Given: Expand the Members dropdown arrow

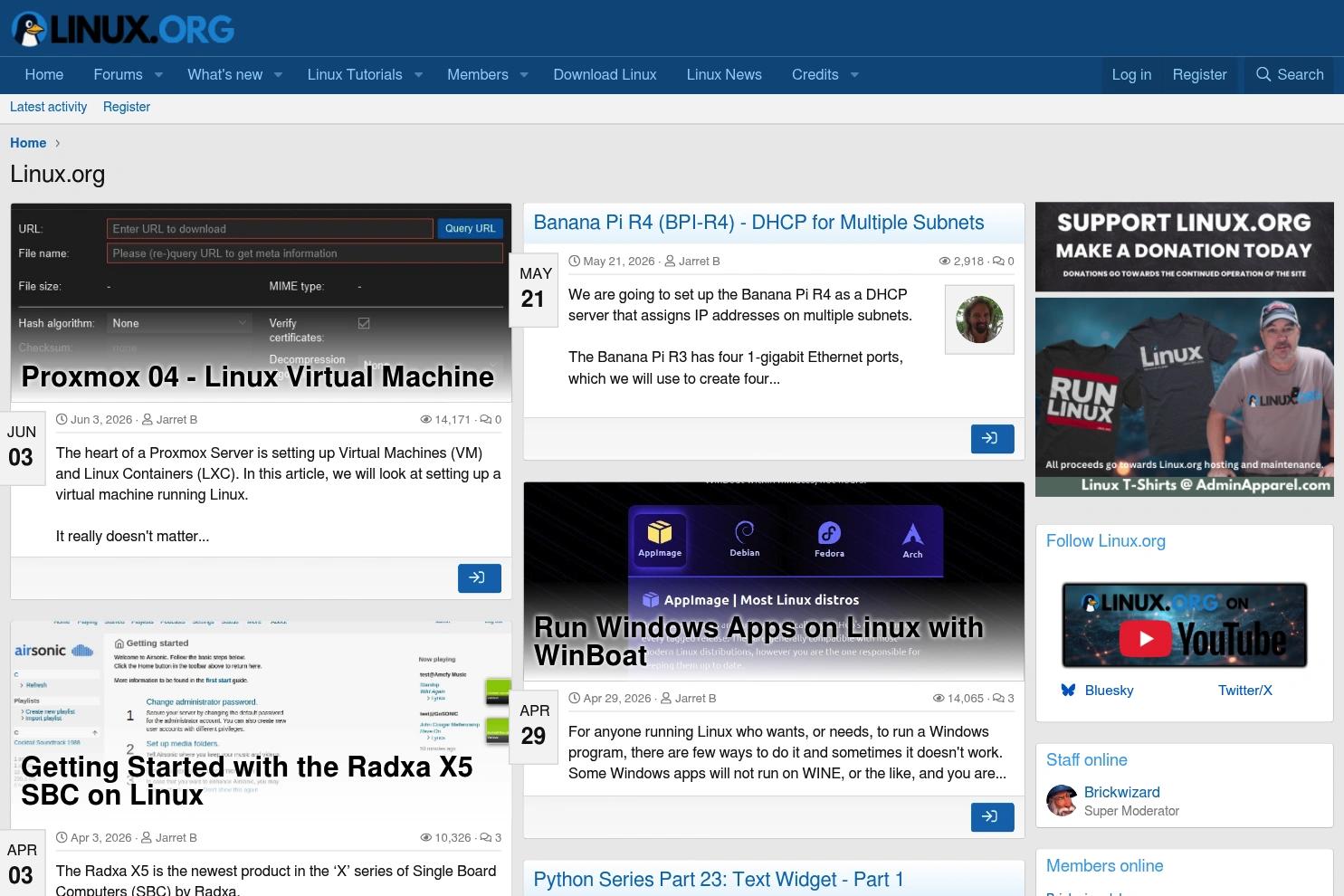Looking at the screenshot, I should 524,75.
